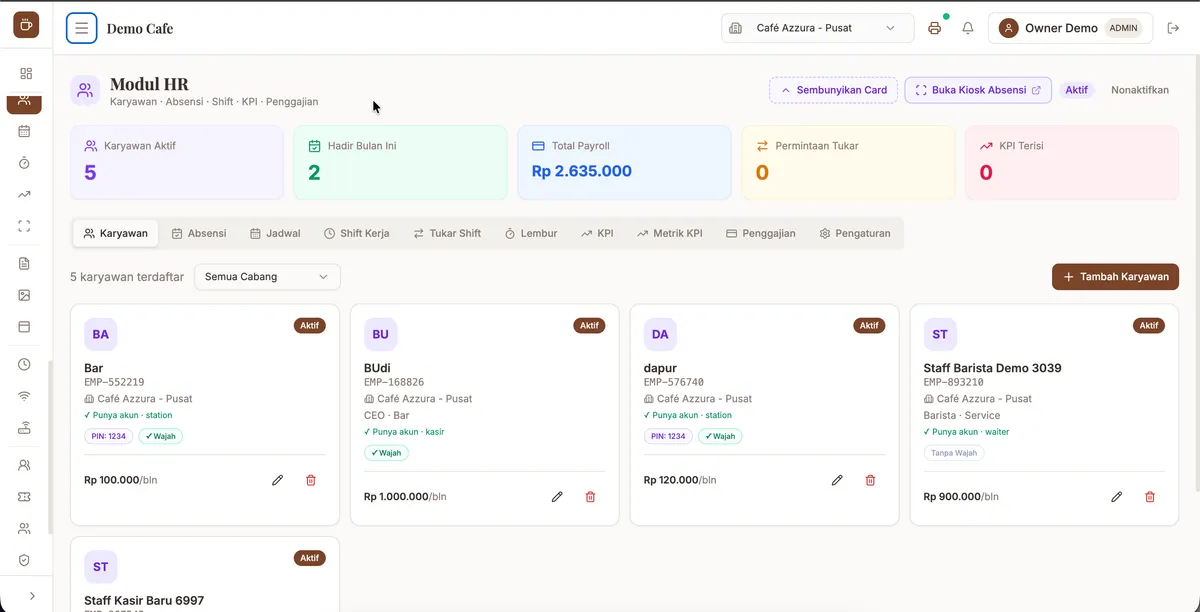Expand the sidebar with bottom chevron
The height and width of the screenshot is (612, 1200).
32,595
